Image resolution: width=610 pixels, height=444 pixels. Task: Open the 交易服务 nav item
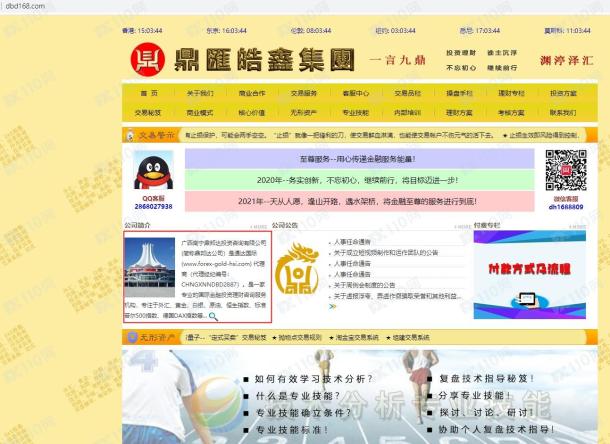[x=304, y=93]
